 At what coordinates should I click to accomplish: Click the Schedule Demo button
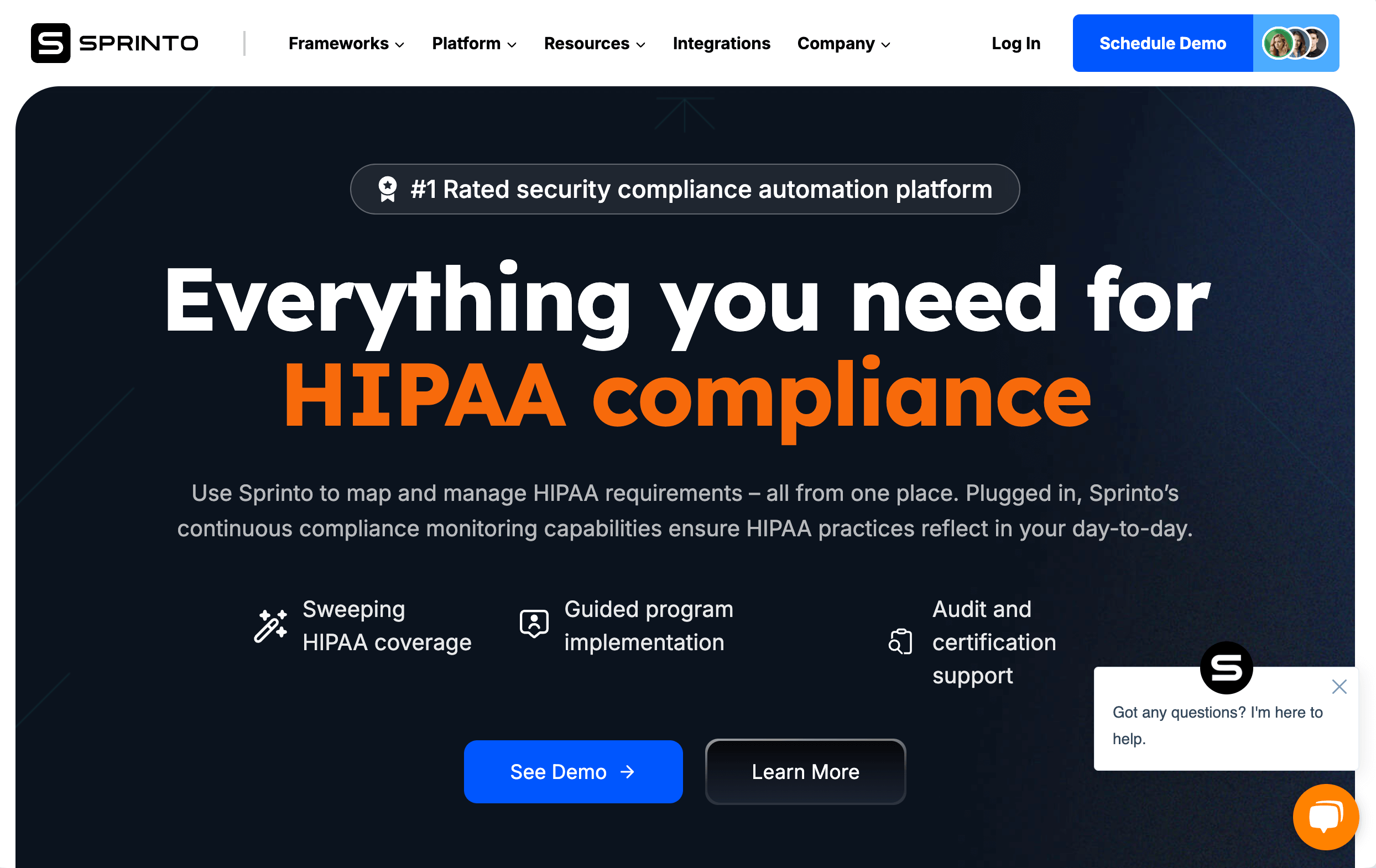(1163, 43)
